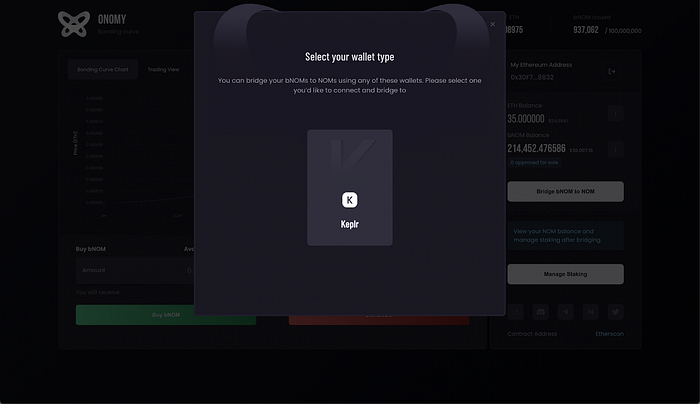Open the Twitter social icon

[615, 312]
